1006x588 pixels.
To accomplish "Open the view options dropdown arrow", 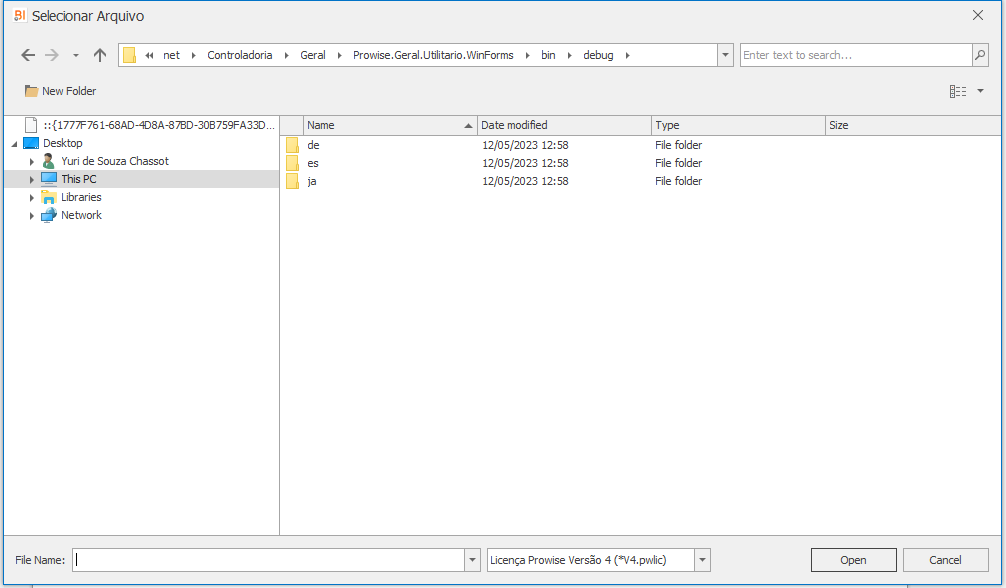I will tap(980, 91).
